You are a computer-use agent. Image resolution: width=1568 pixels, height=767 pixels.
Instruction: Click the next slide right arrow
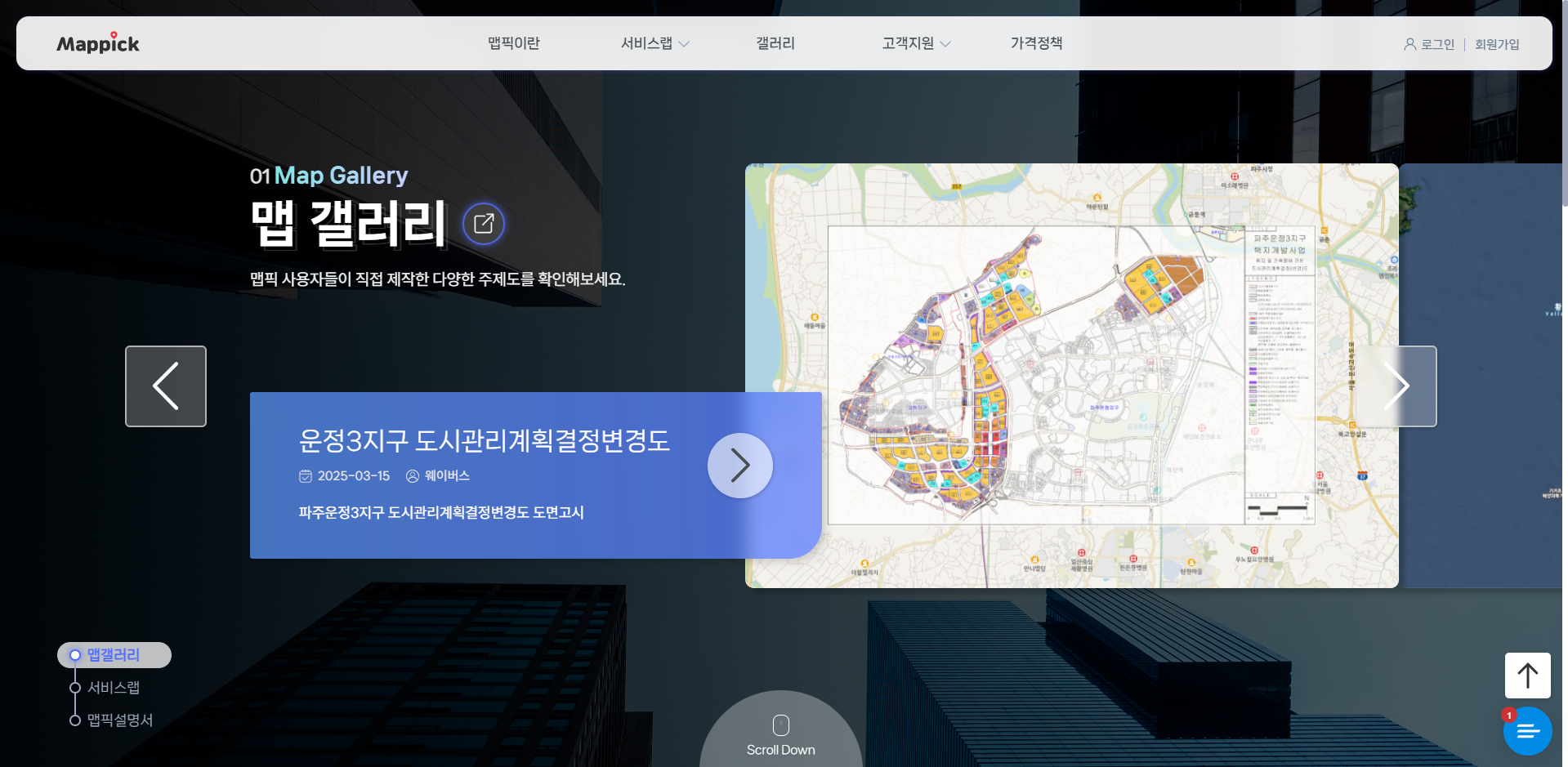[1396, 386]
